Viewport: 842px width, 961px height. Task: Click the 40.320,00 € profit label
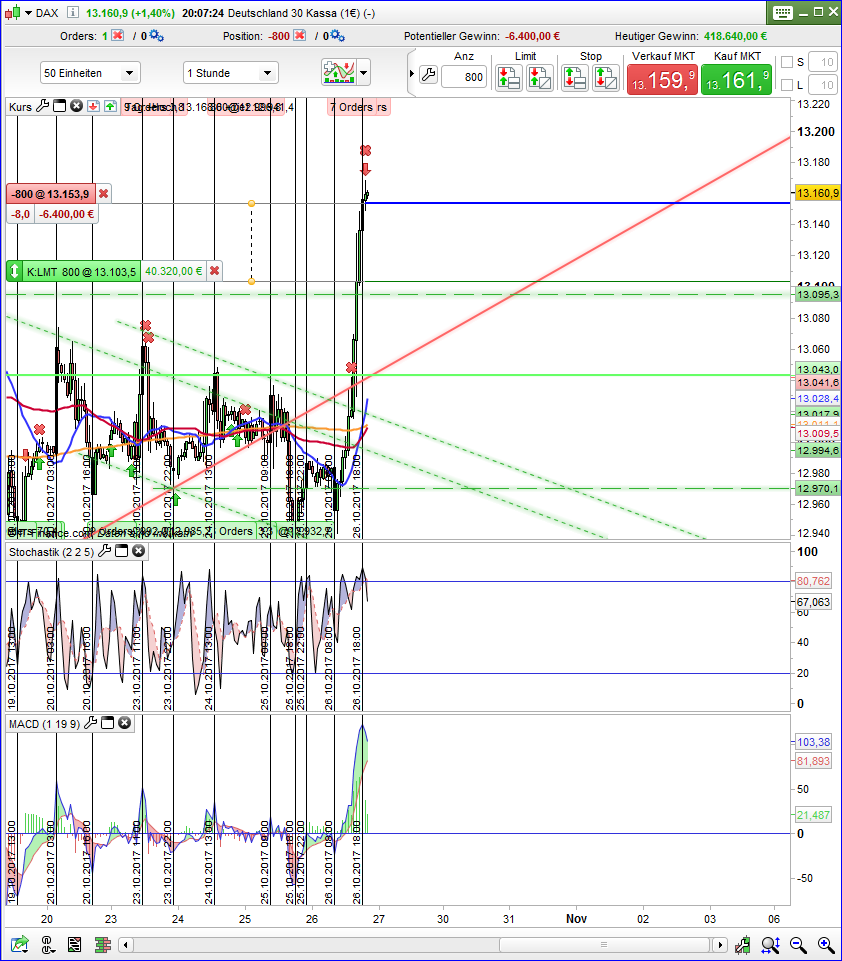pos(173,271)
